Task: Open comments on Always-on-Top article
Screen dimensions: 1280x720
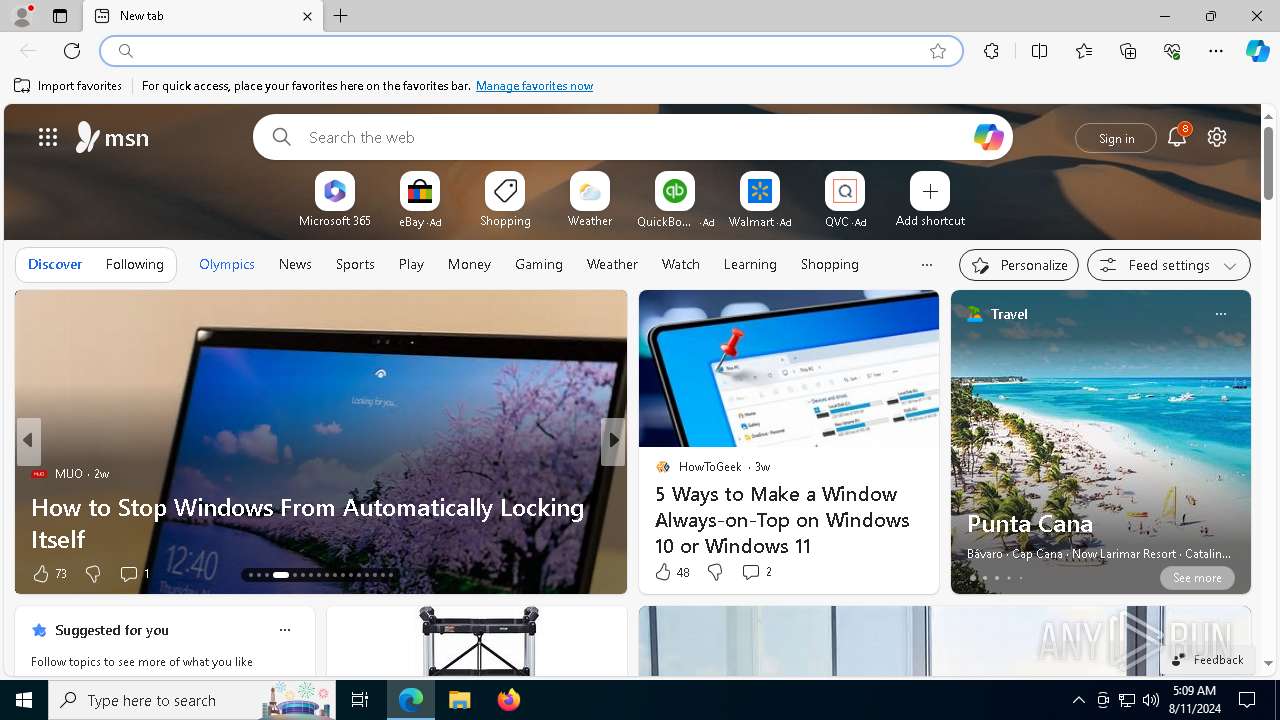Action: (756, 572)
